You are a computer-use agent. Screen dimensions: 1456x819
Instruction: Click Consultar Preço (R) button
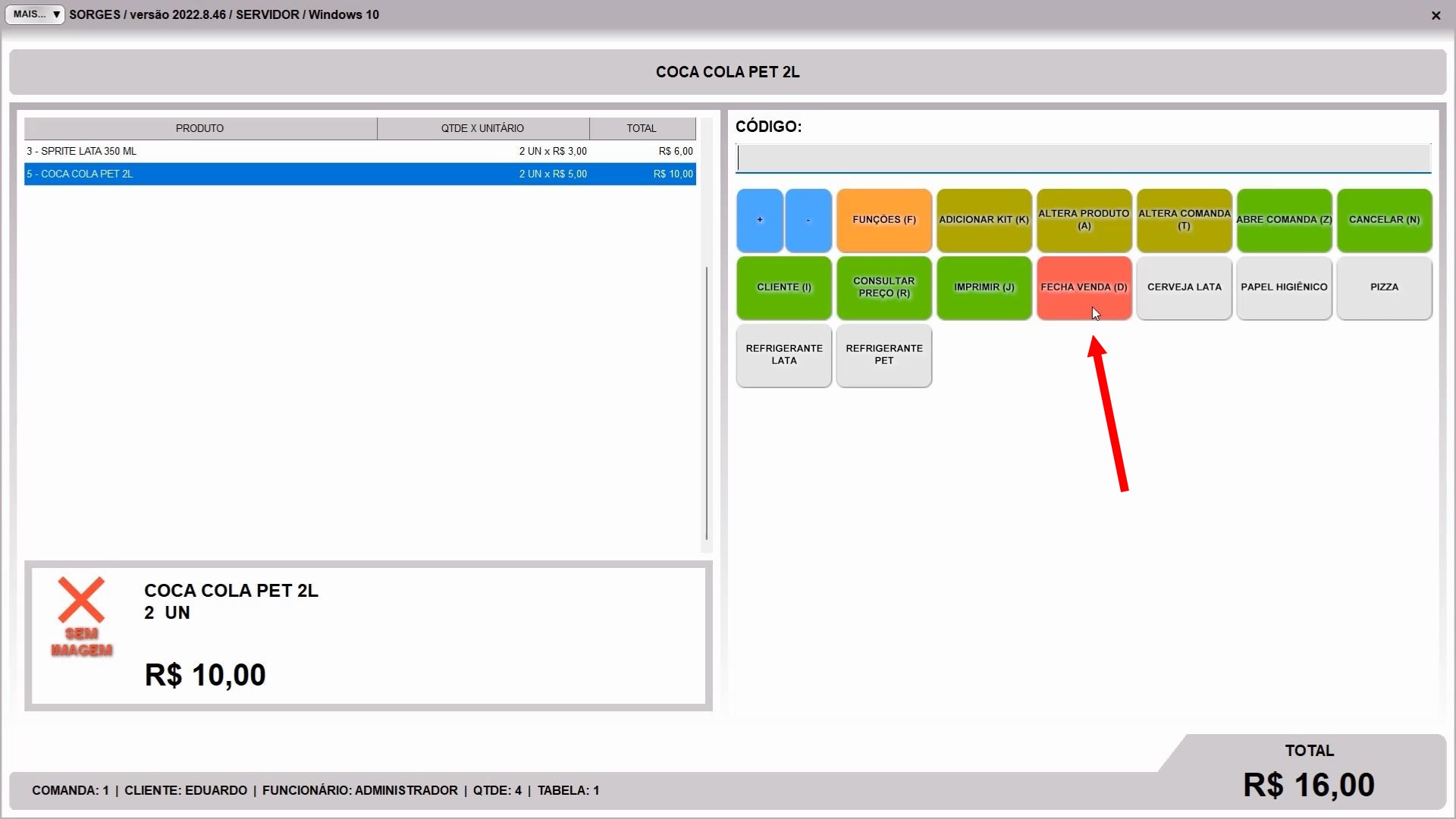[x=883, y=287]
